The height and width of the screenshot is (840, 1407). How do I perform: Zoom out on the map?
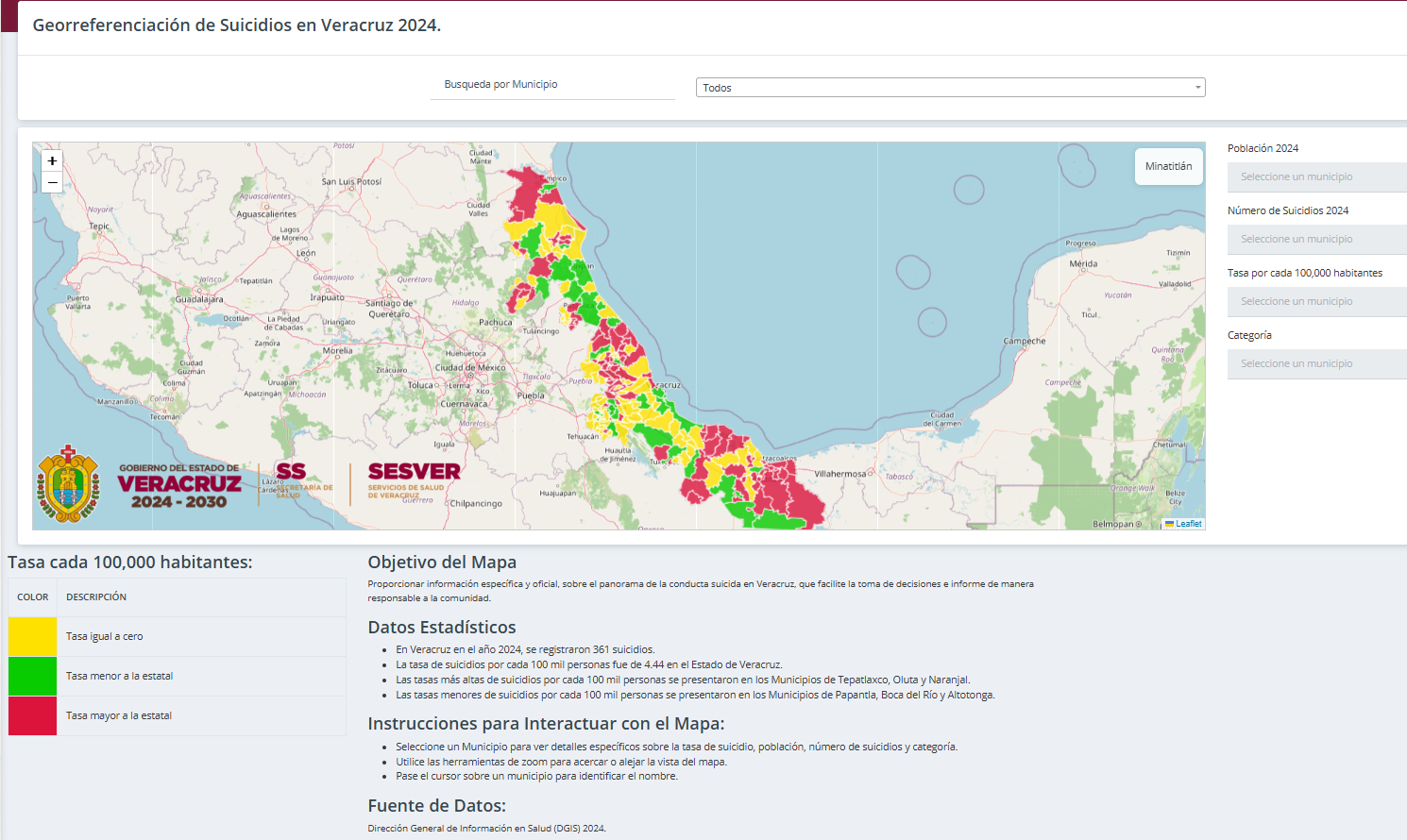tap(52, 182)
